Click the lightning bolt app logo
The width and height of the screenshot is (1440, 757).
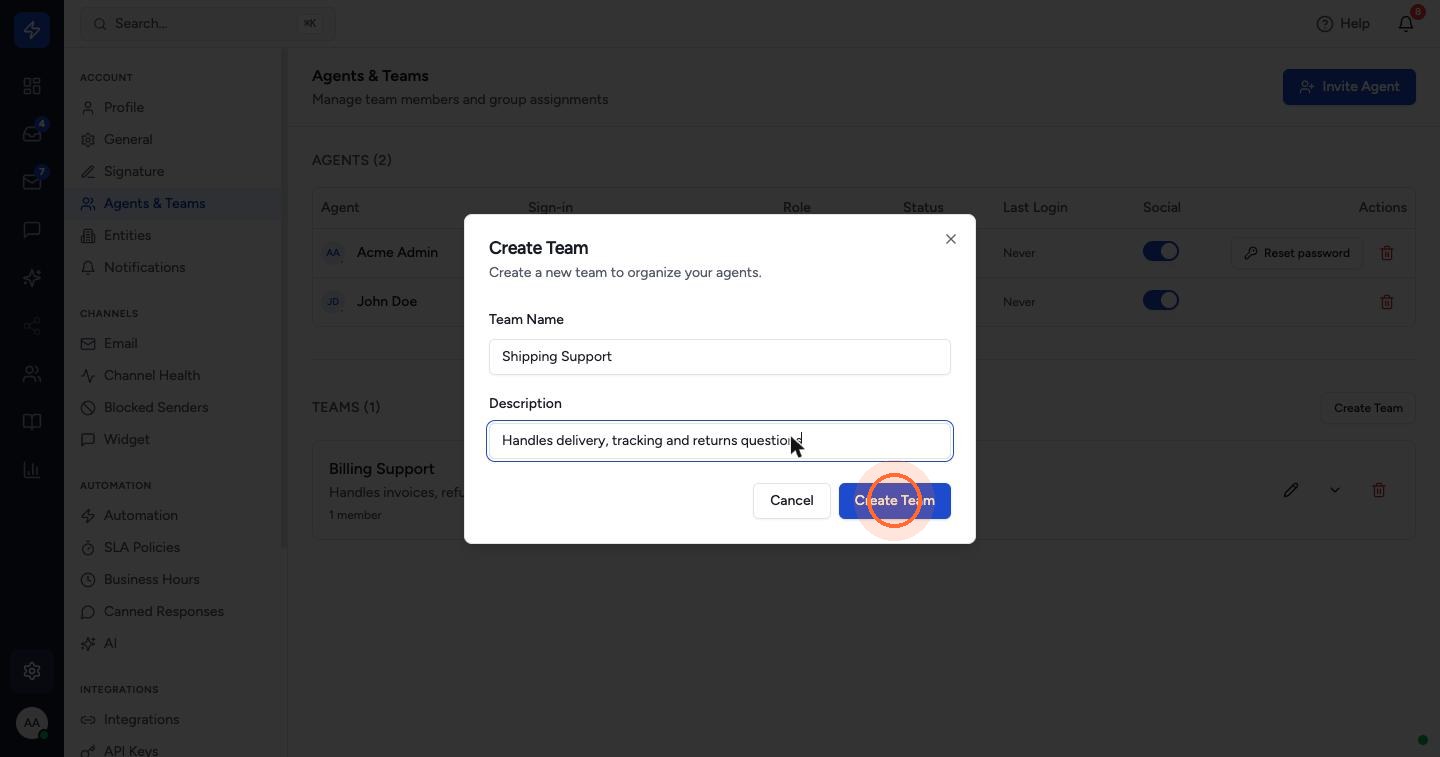[32, 30]
